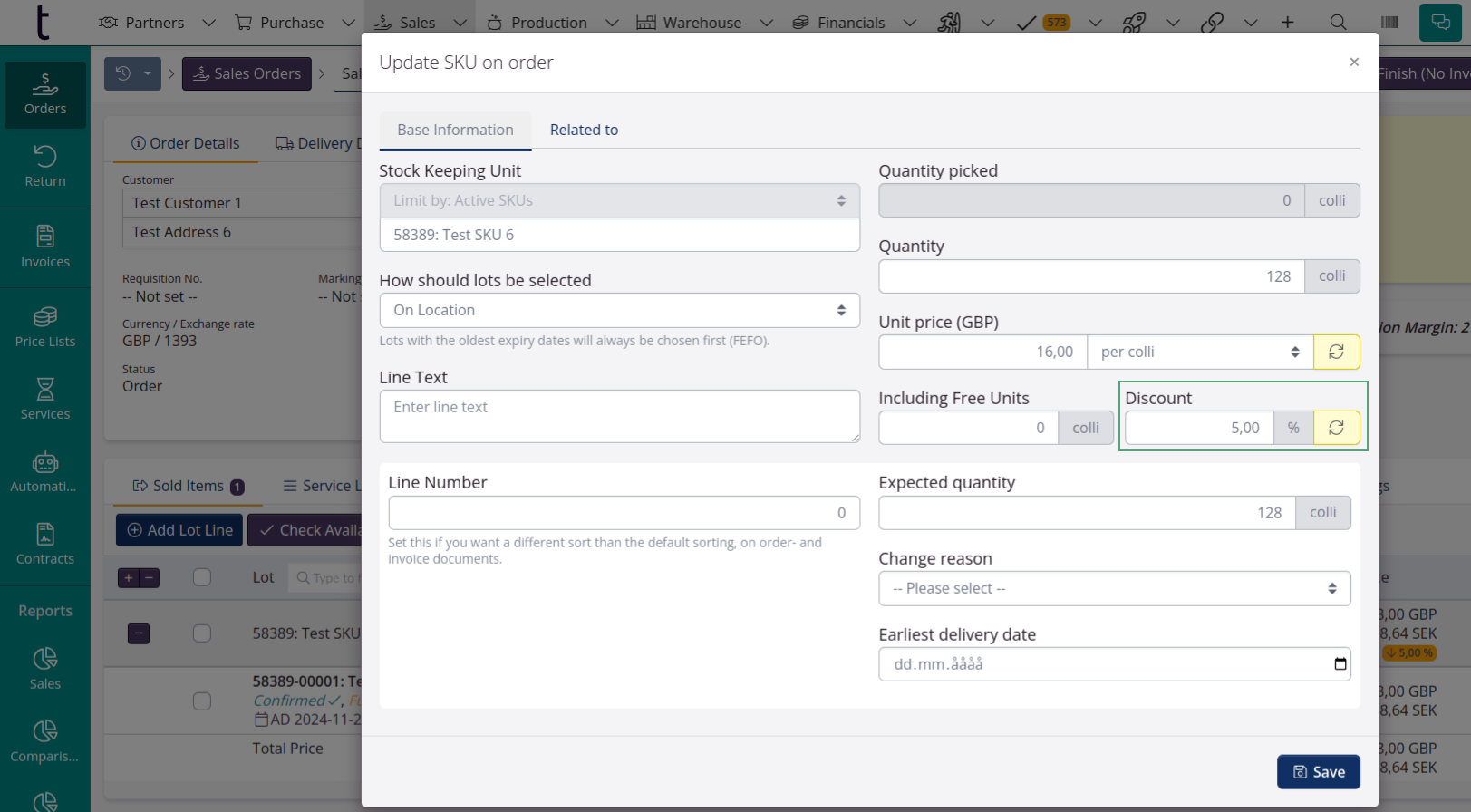The width and height of the screenshot is (1471, 812).
Task: Open the search icon in top bar
Action: click(x=1338, y=23)
